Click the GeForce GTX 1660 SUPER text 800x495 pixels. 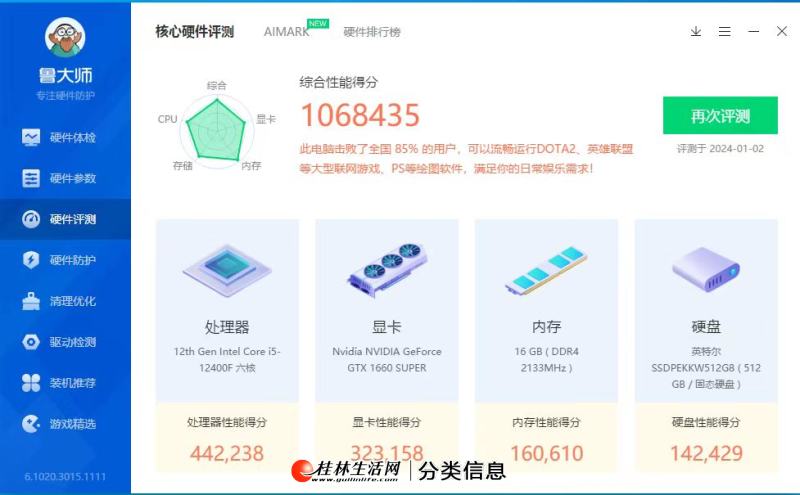tap(387, 359)
